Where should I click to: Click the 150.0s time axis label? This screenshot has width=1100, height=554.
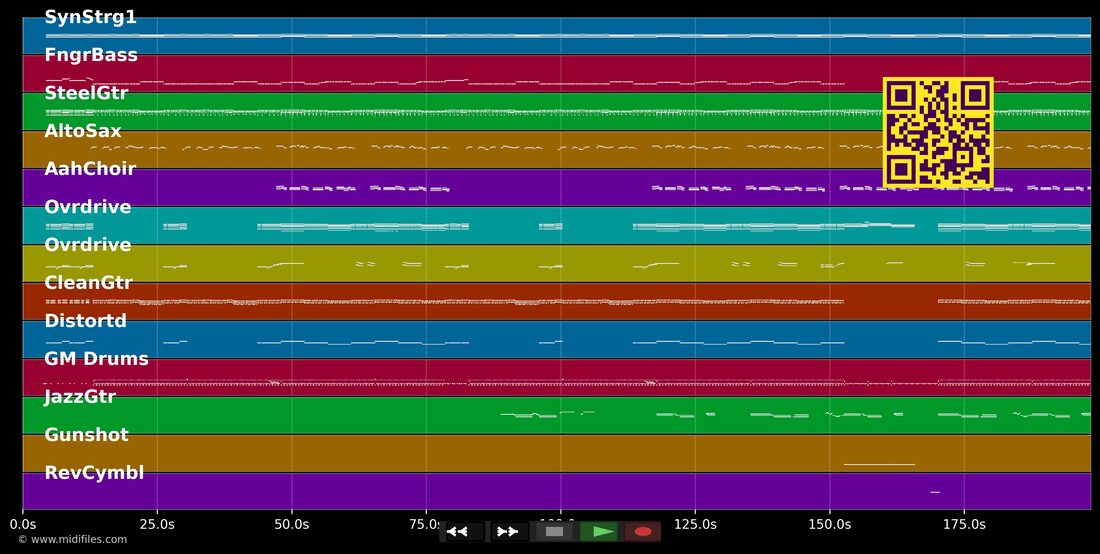tap(830, 525)
